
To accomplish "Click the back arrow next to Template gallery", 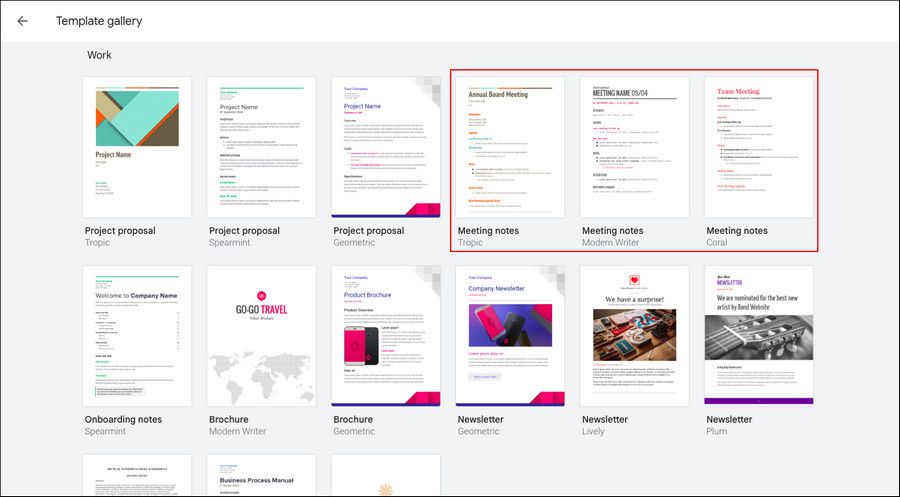I will tap(22, 21).
